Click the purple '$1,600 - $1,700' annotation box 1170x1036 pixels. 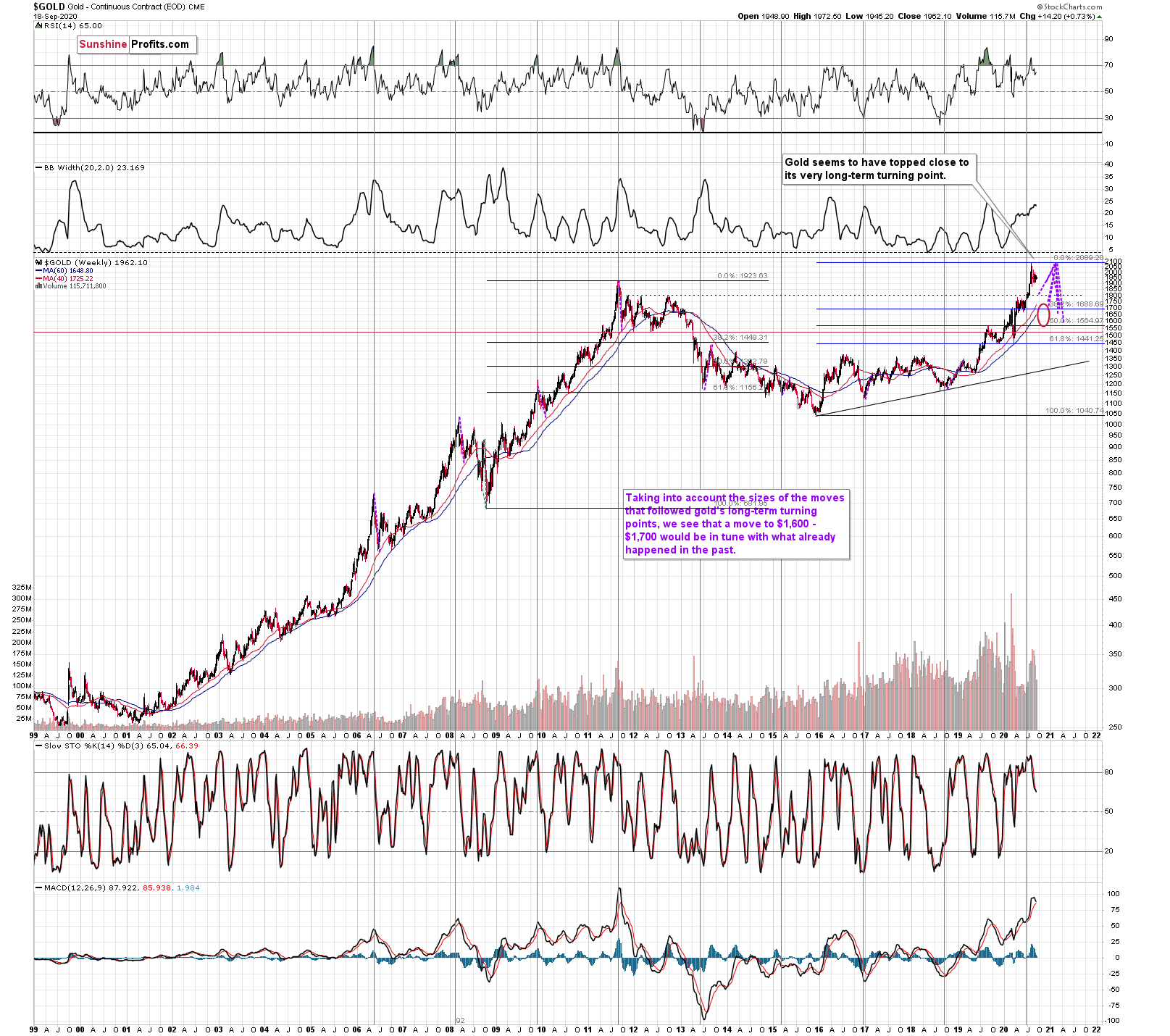[x=736, y=524]
